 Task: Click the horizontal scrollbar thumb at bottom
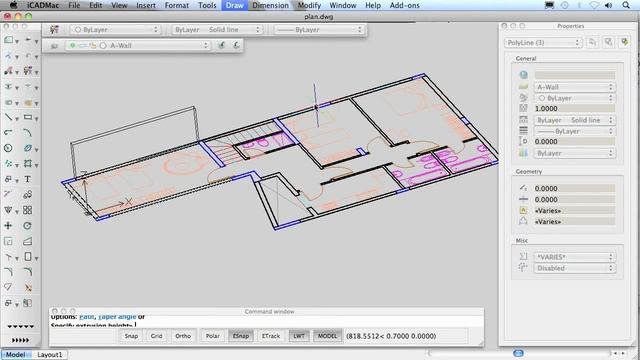click(518, 353)
